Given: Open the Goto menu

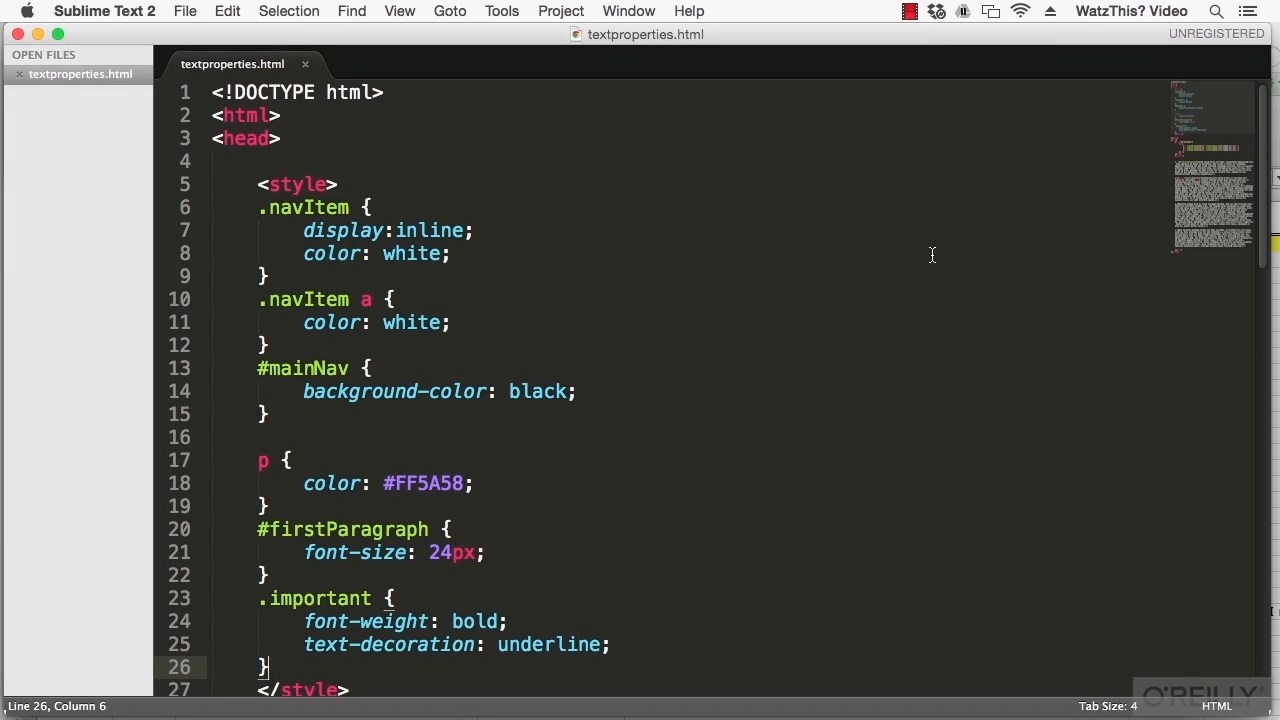Looking at the screenshot, I should (450, 11).
